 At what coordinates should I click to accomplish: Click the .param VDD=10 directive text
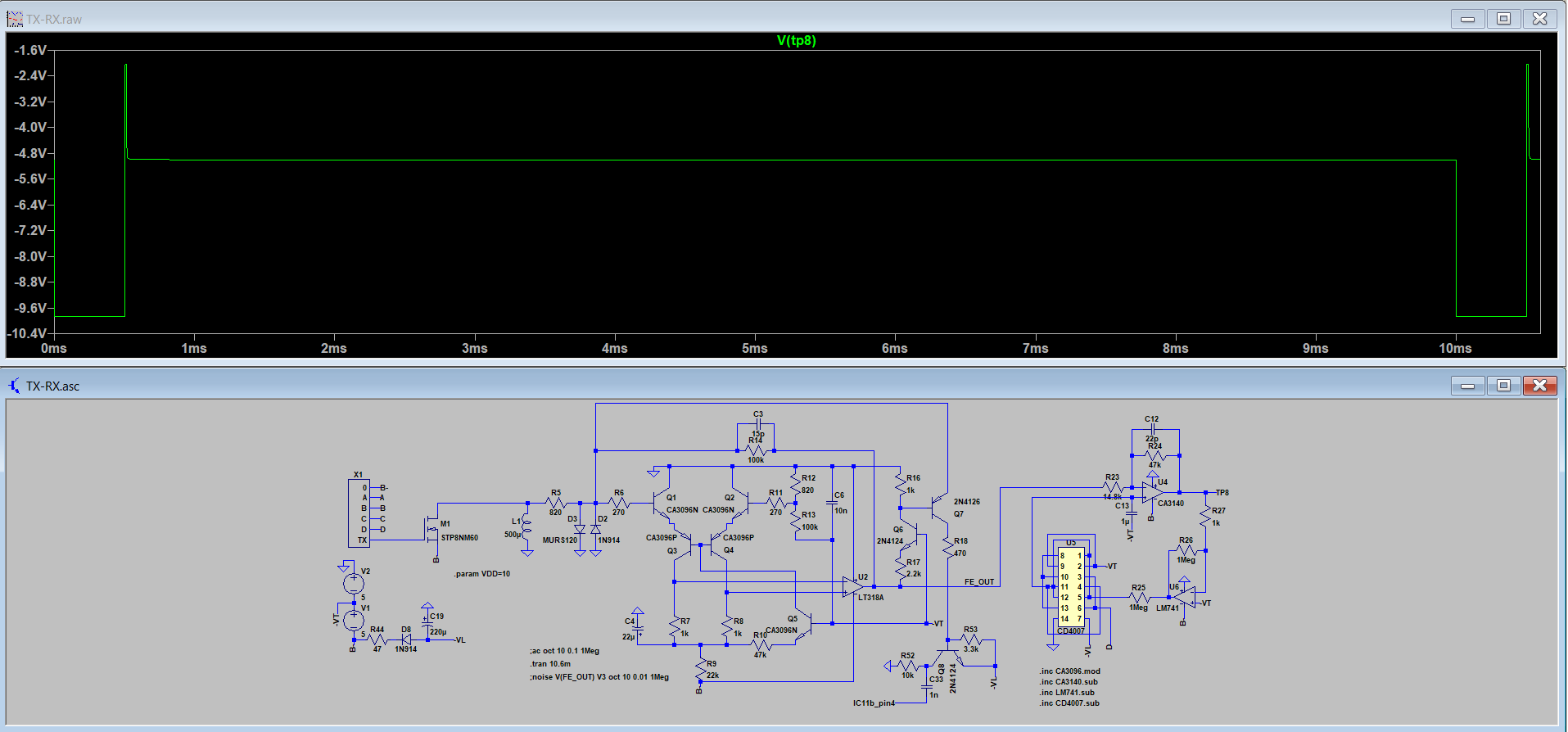(x=481, y=574)
